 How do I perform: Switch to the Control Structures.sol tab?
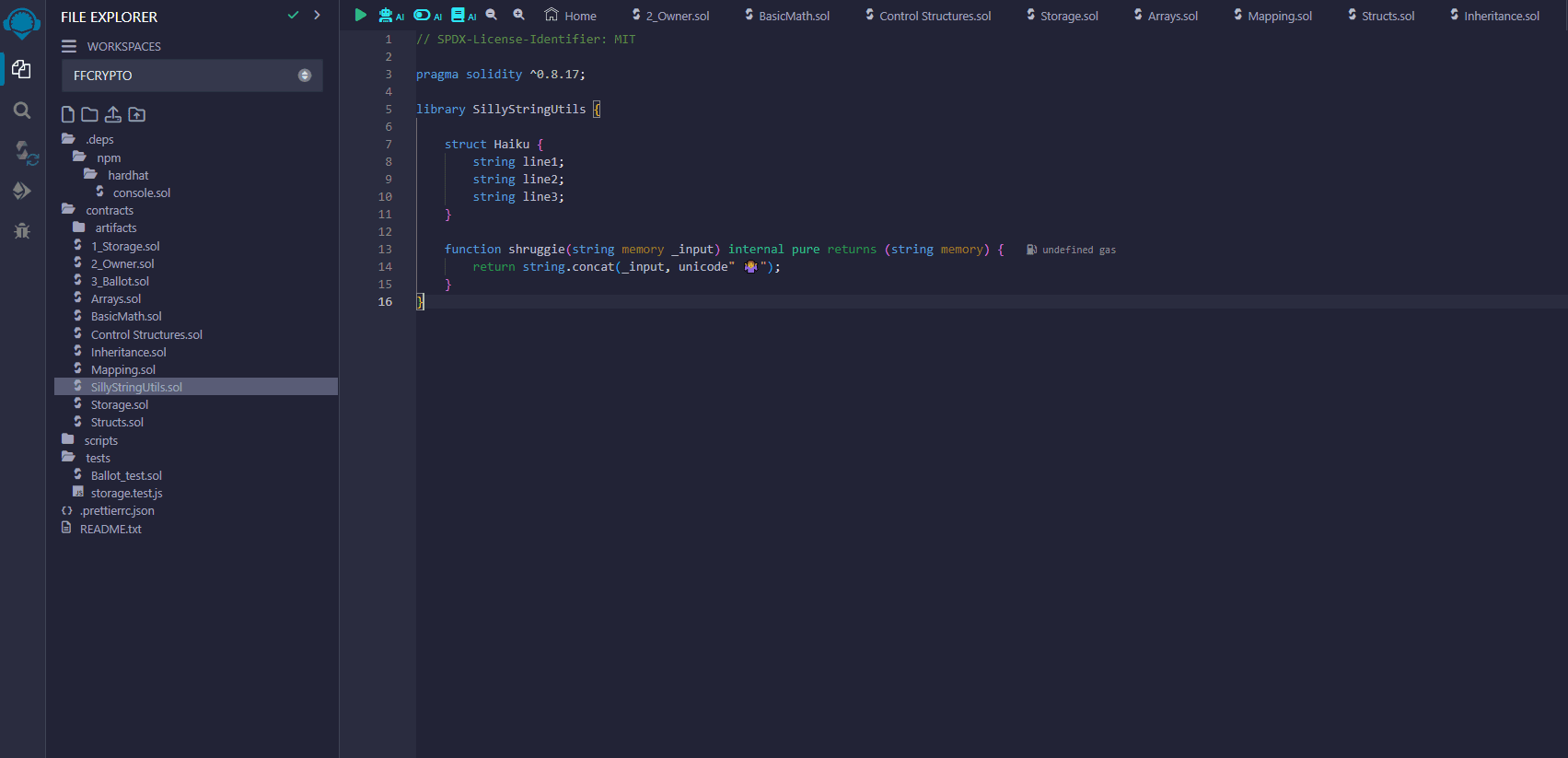point(928,16)
